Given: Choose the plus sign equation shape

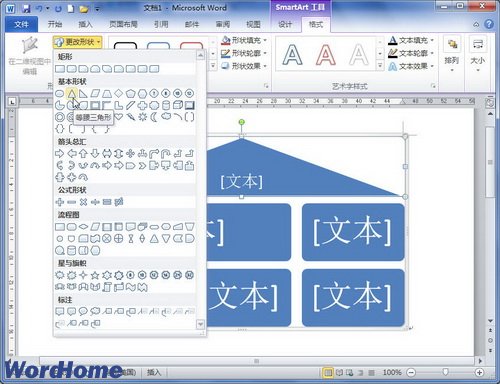Looking at the screenshot, I should point(59,202).
